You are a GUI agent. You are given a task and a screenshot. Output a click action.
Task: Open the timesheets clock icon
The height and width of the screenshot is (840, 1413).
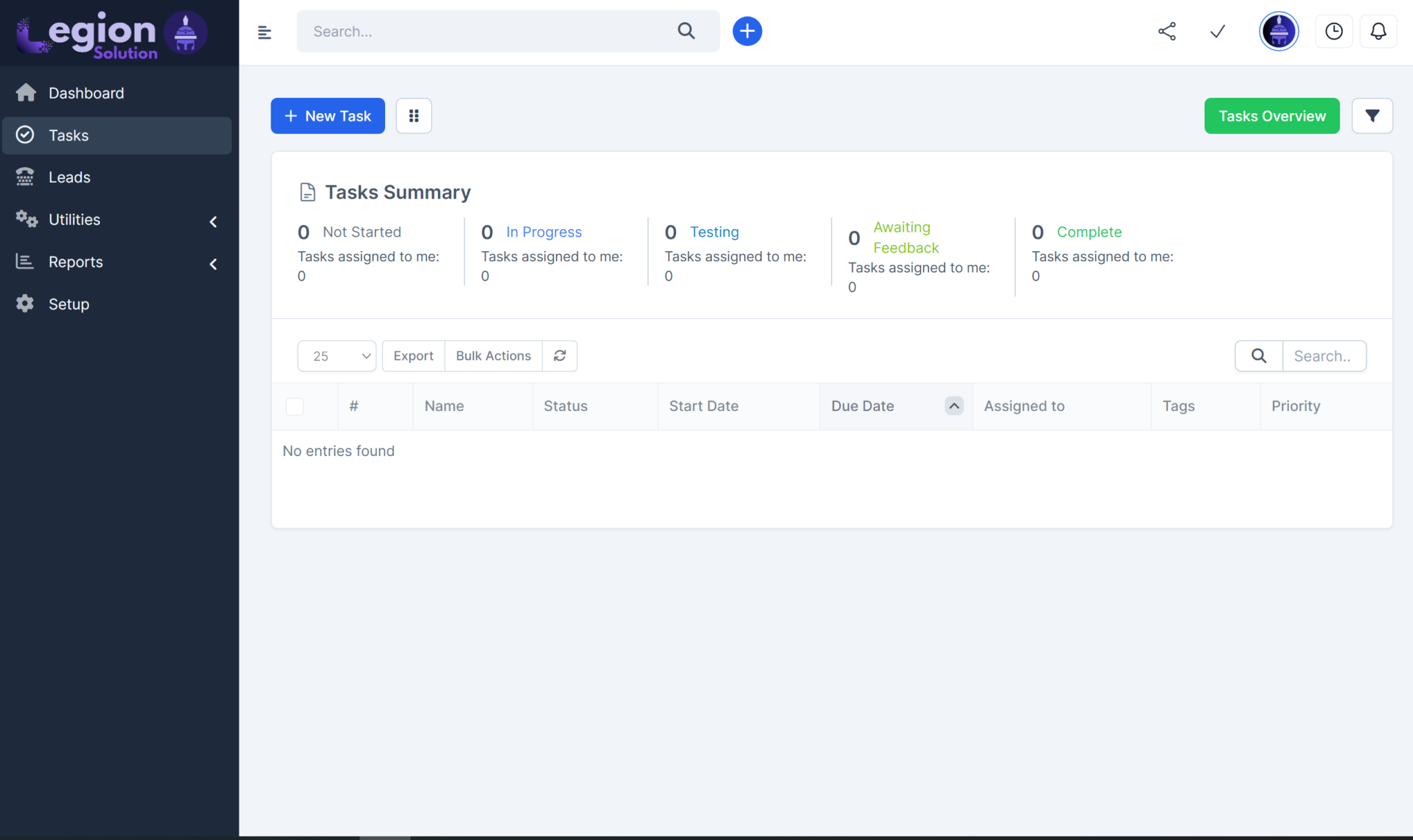[x=1334, y=31]
